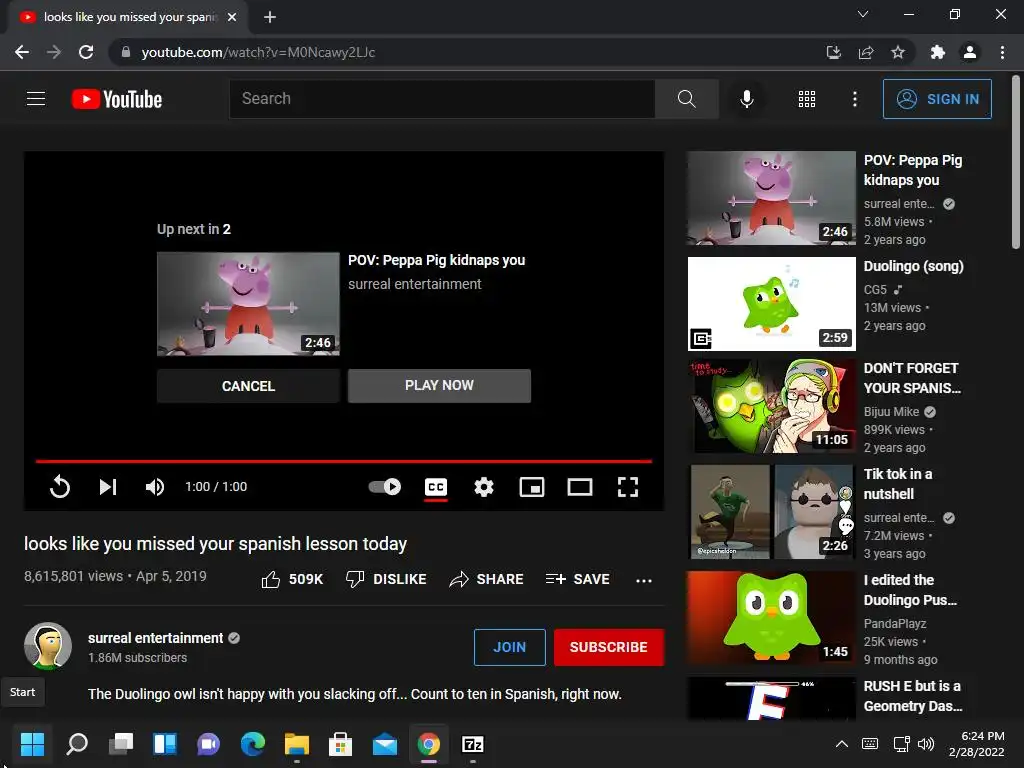Viewport: 1024px width, 768px height.
Task: Go to YouTube home via logo
Action: click(117, 99)
